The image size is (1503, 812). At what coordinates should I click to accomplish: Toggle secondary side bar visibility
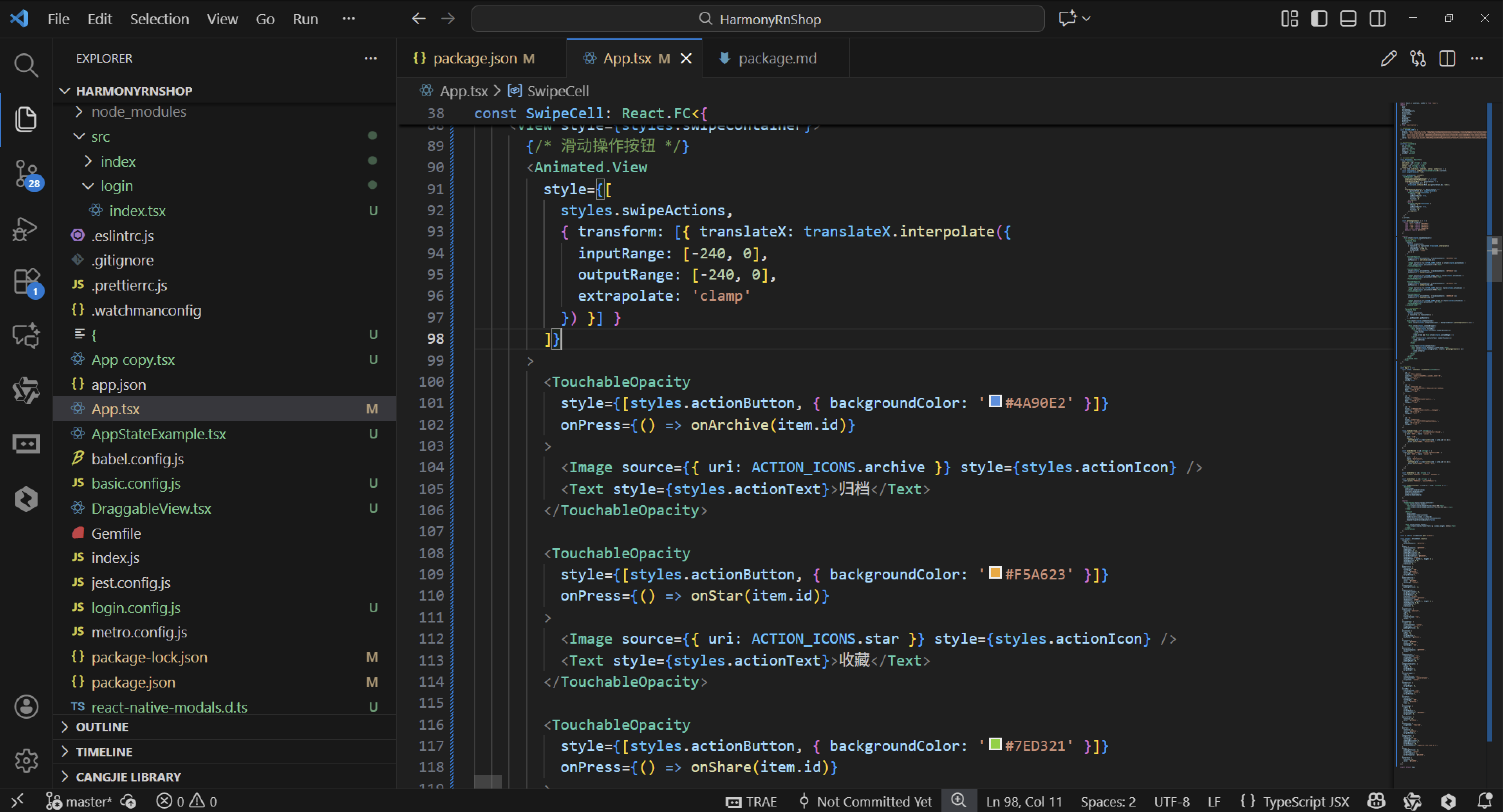1378,19
